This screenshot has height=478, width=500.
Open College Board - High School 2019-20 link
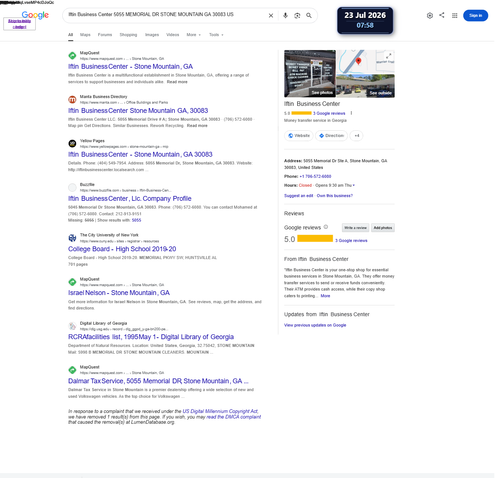tap(122, 249)
